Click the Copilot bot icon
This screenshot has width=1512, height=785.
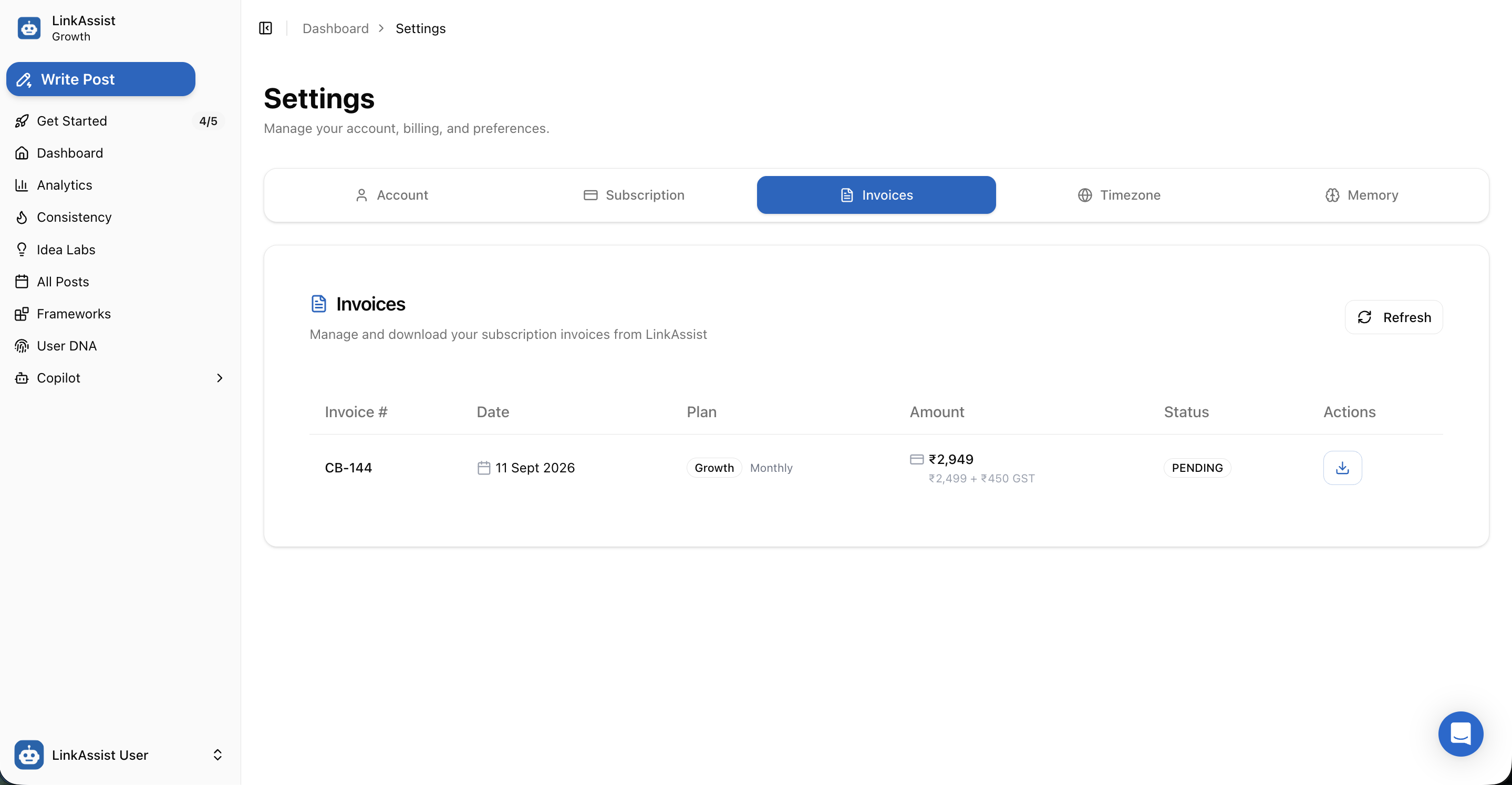coord(22,378)
